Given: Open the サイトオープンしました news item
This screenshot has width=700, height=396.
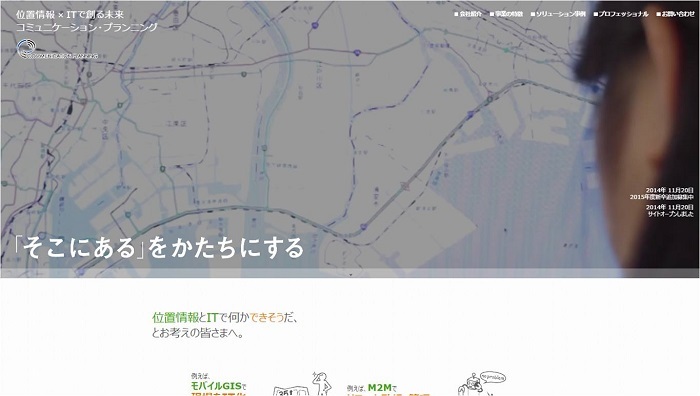Looking at the screenshot, I should click(x=671, y=214).
